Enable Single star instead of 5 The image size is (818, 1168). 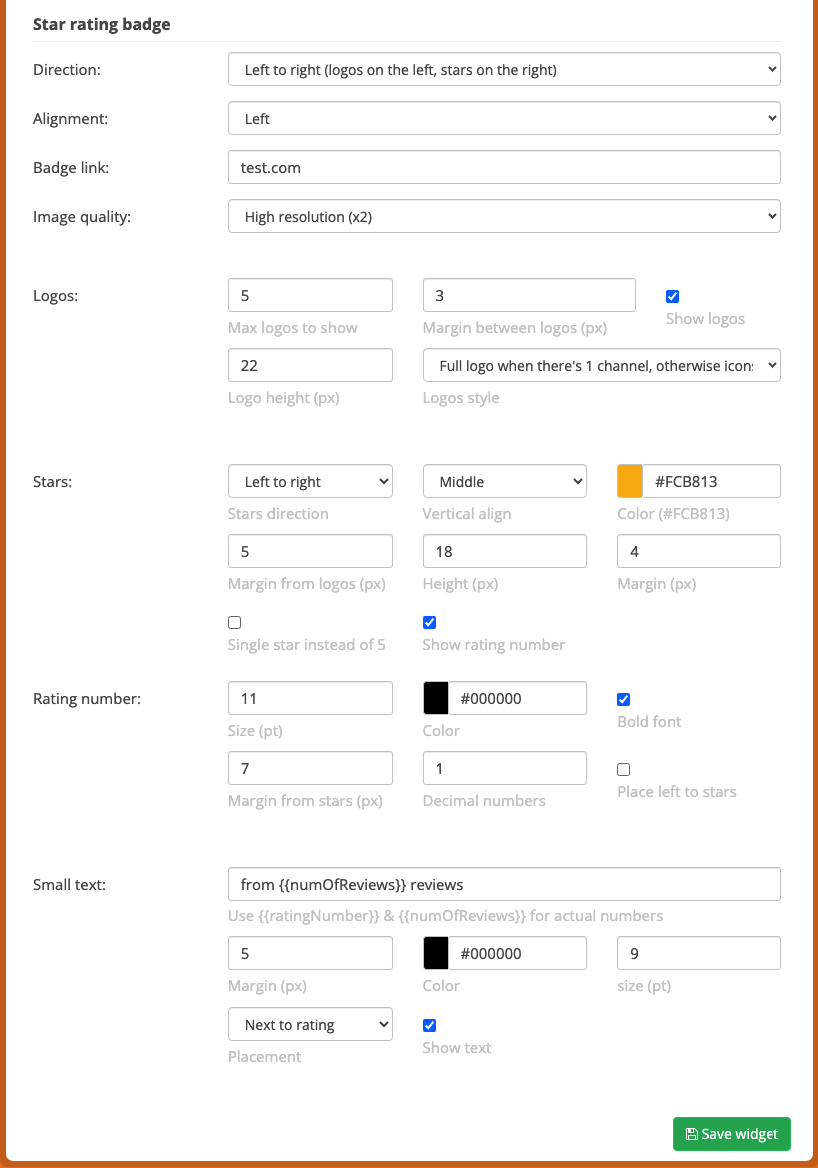point(235,622)
